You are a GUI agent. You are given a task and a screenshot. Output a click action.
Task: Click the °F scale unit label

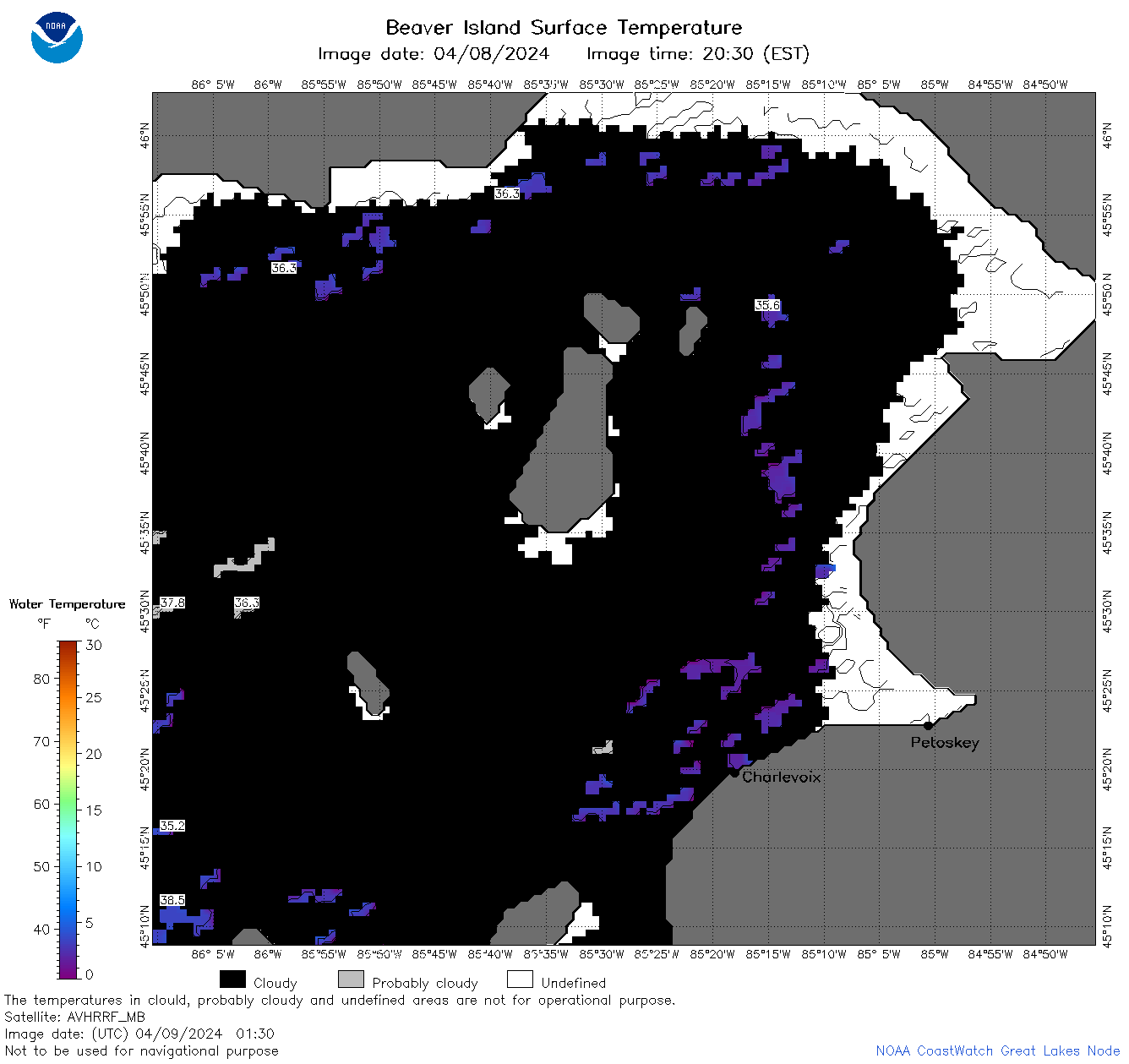pyautogui.click(x=44, y=624)
